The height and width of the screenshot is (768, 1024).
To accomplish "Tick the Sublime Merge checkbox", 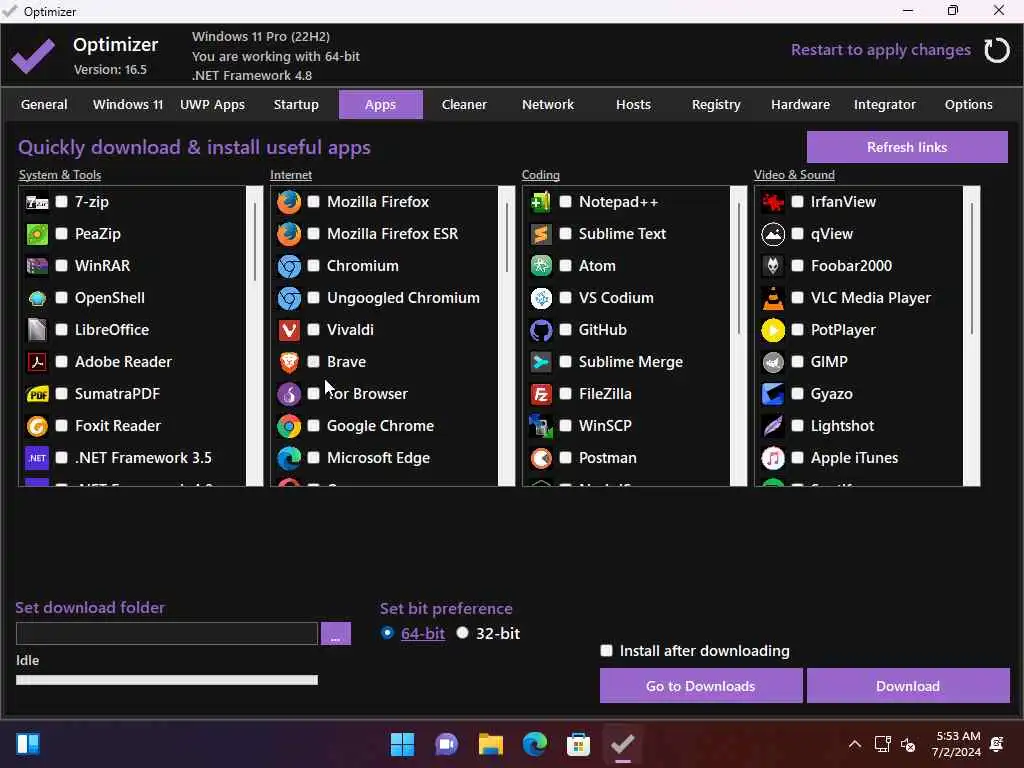I will point(566,361).
